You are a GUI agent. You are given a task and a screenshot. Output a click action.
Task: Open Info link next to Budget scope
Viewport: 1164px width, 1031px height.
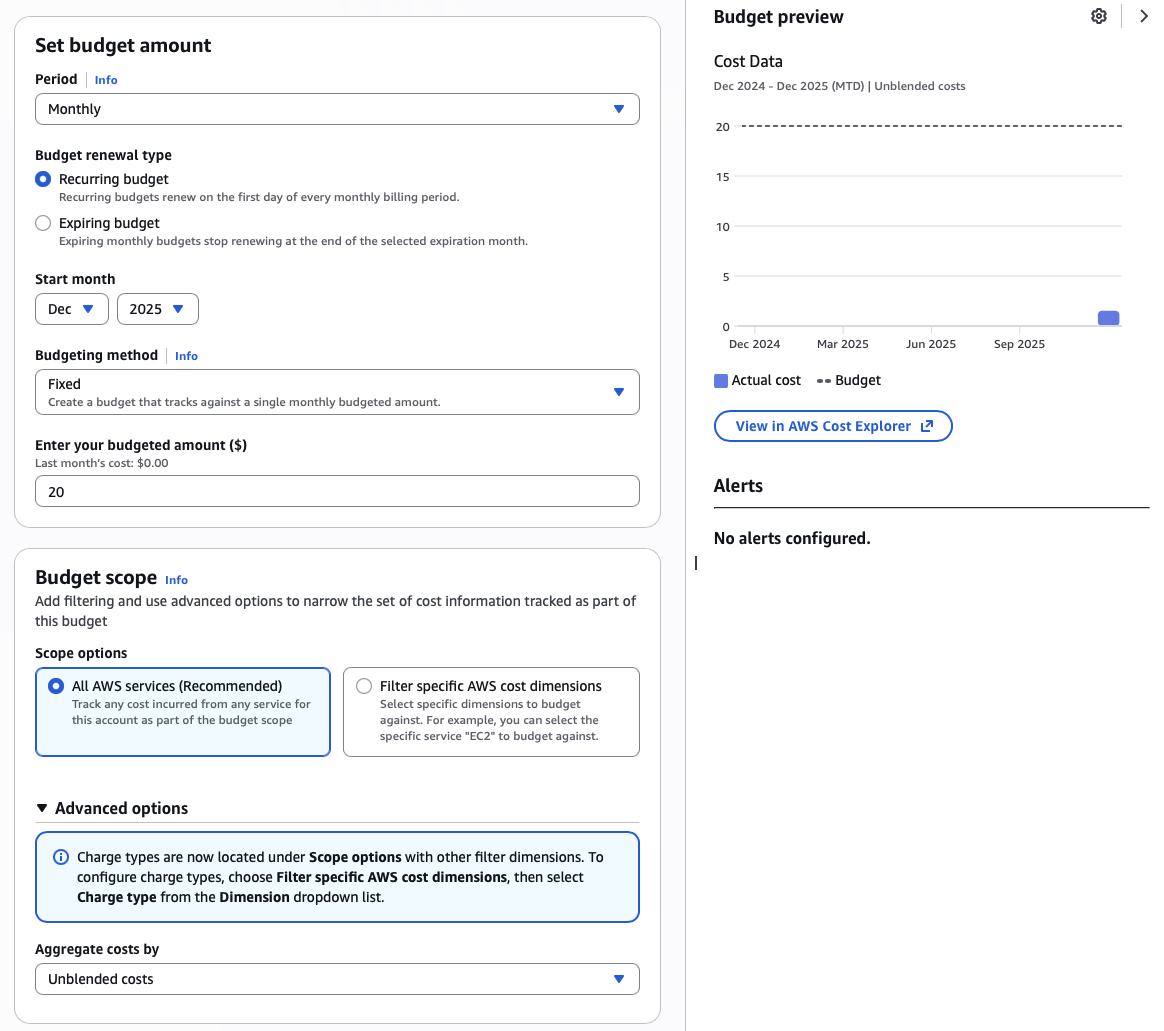coord(176,580)
